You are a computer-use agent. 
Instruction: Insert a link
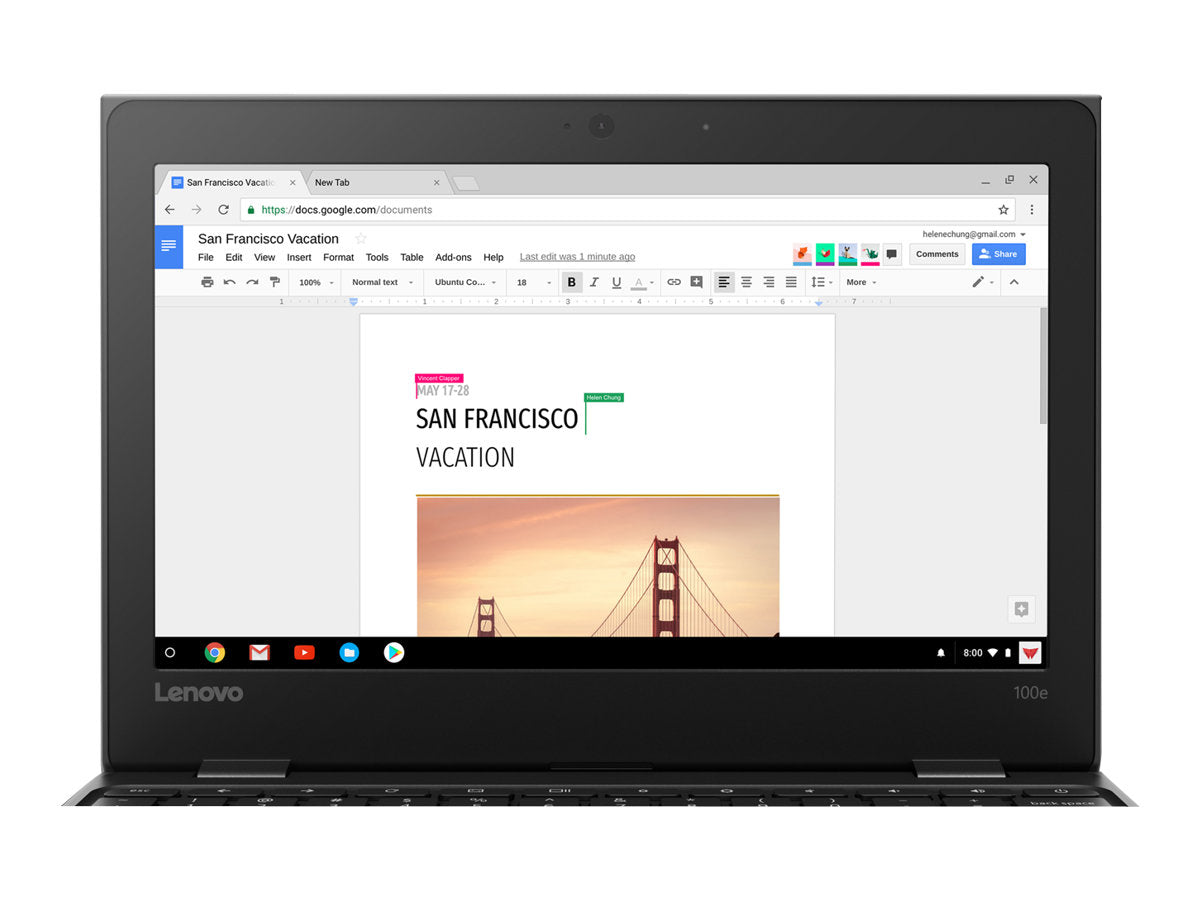click(x=674, y=282)
